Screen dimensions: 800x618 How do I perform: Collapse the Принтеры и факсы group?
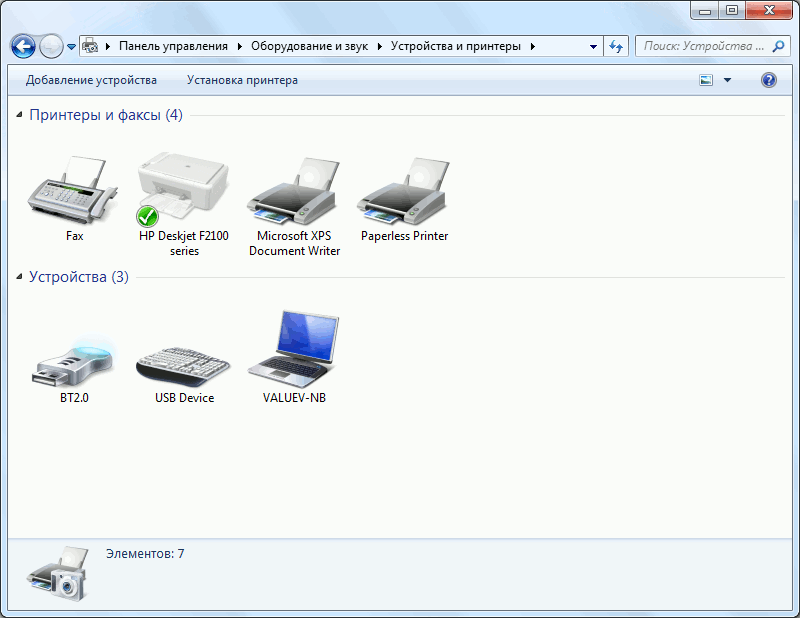tap(20, 116)
